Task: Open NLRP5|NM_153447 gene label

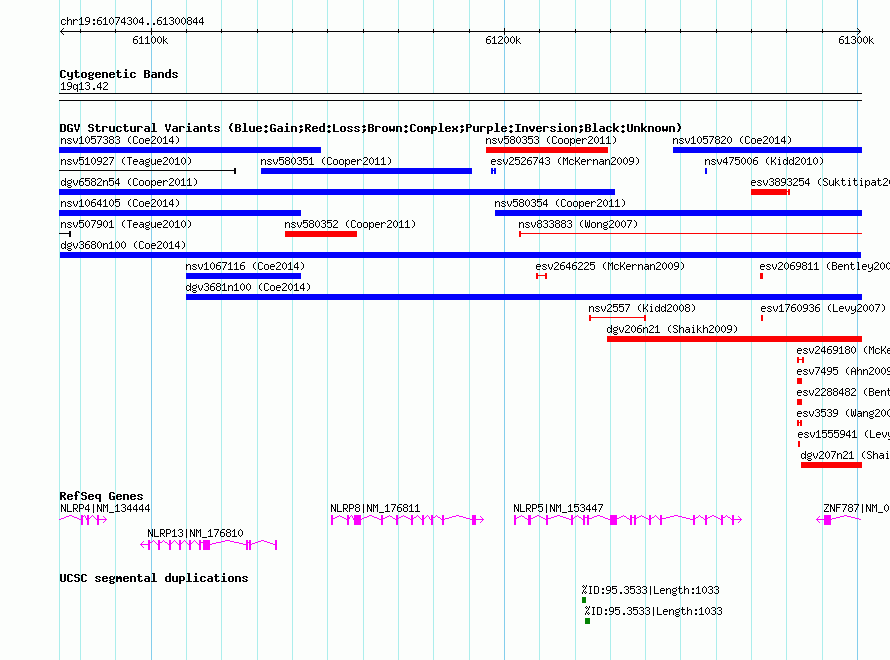Action: tap(558, 508)
